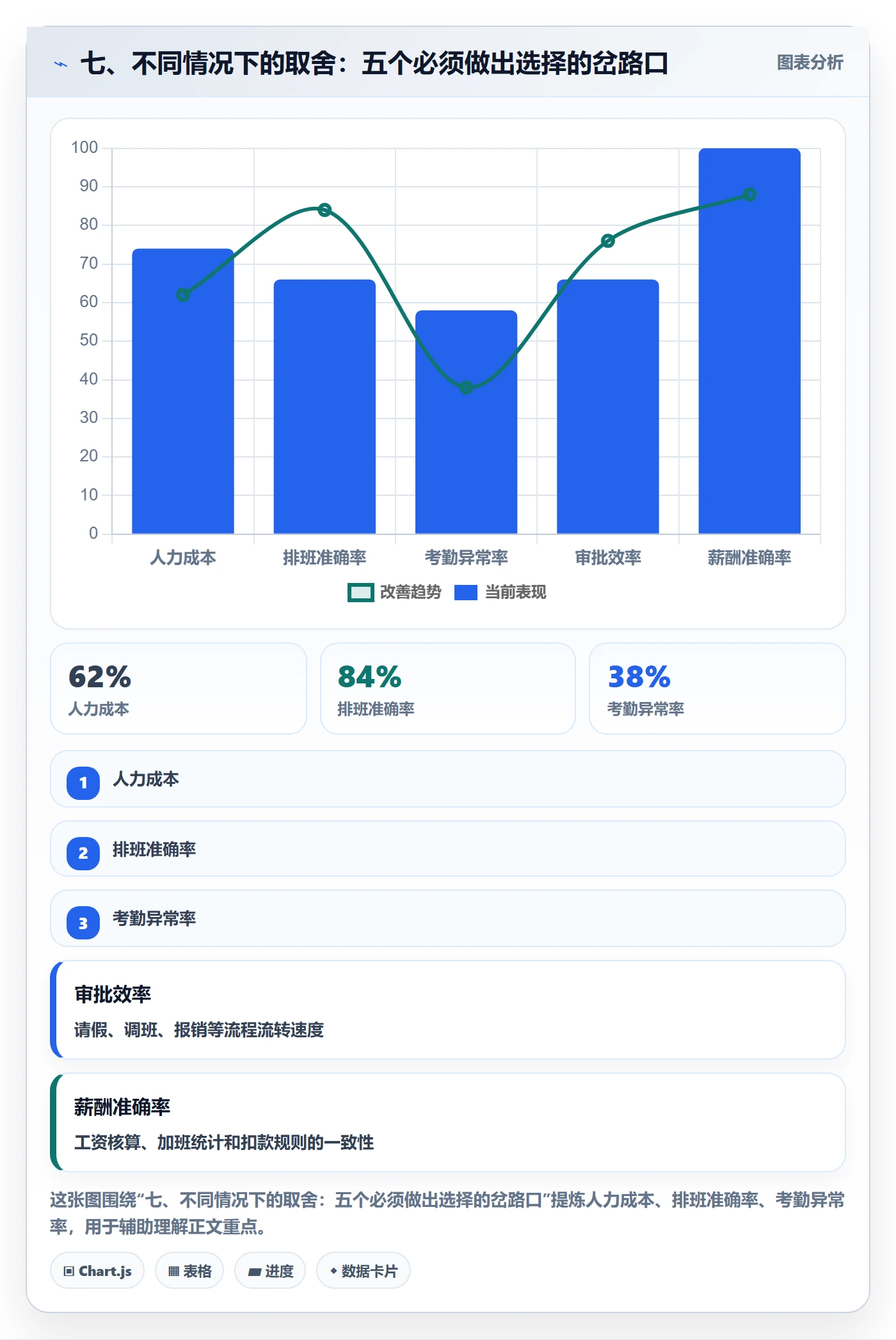Click the 进度 tag

(270, 1271)
